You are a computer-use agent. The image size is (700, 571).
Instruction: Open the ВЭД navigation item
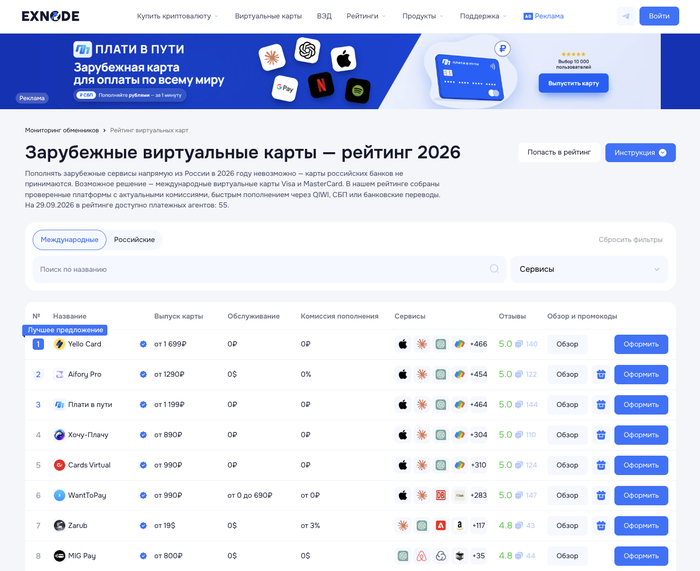(x=324, y=16)
